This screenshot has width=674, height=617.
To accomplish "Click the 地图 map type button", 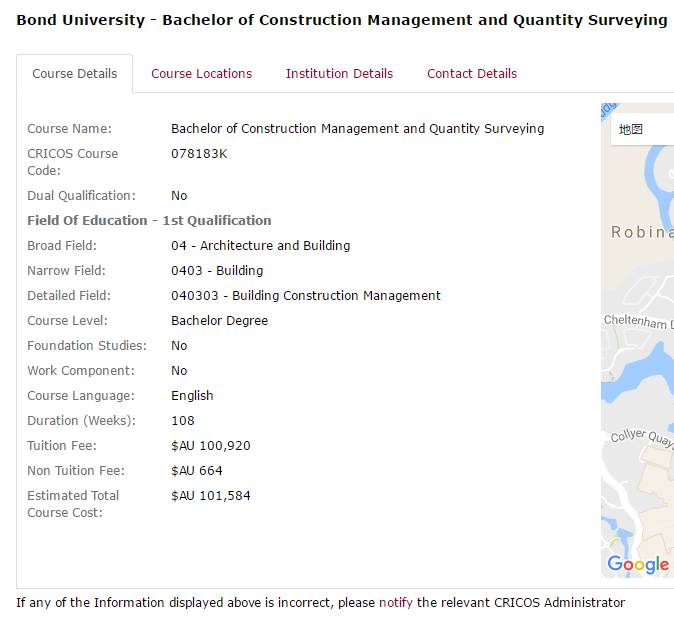I will point(642,129).
